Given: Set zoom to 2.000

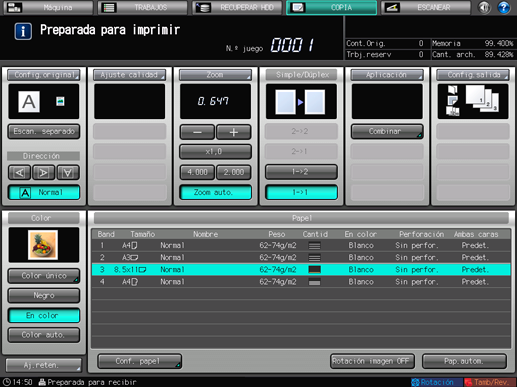Looking at the screenshot, I should (234, 172).
